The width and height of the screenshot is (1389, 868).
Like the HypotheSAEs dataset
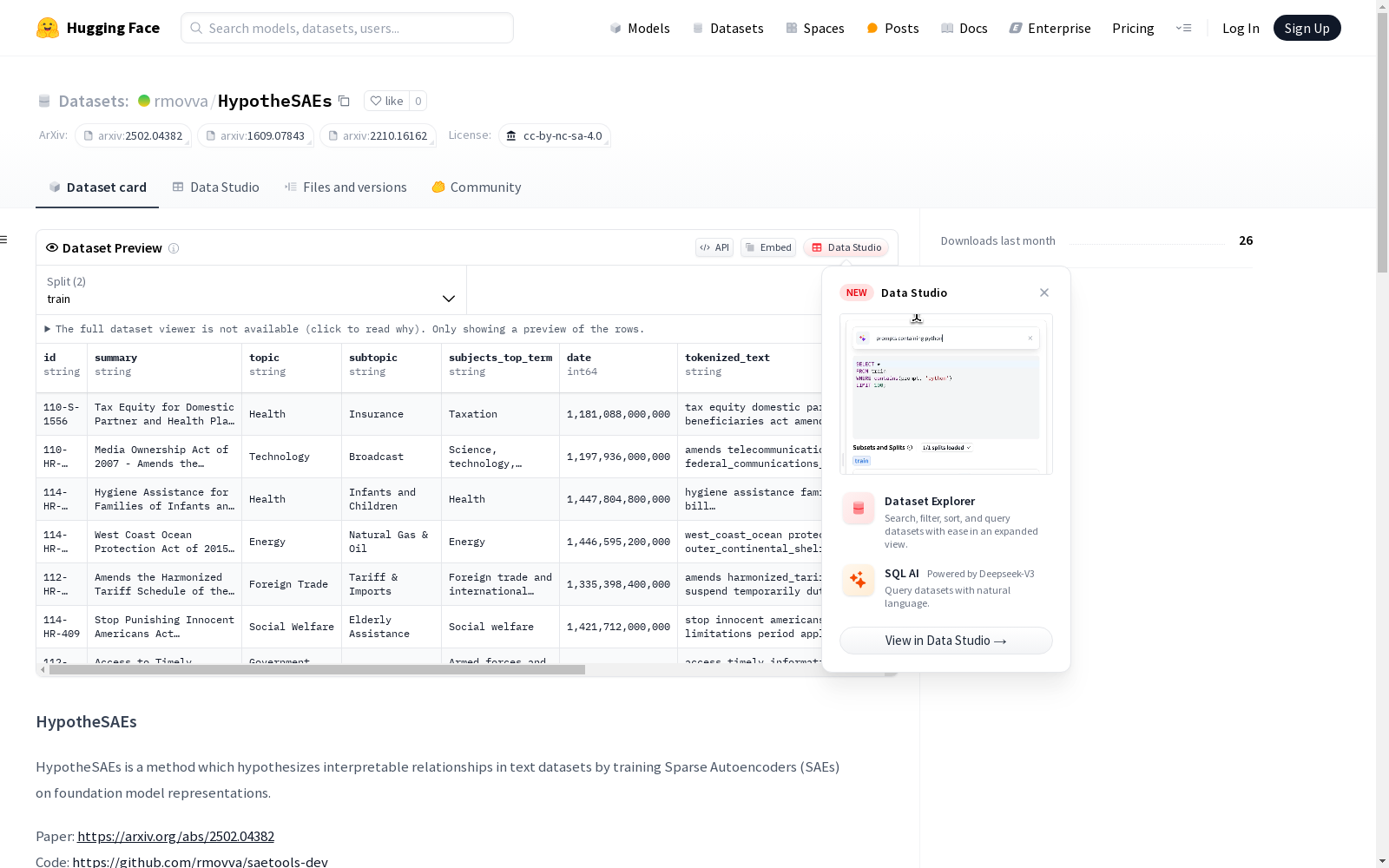(x=386, y=101)
